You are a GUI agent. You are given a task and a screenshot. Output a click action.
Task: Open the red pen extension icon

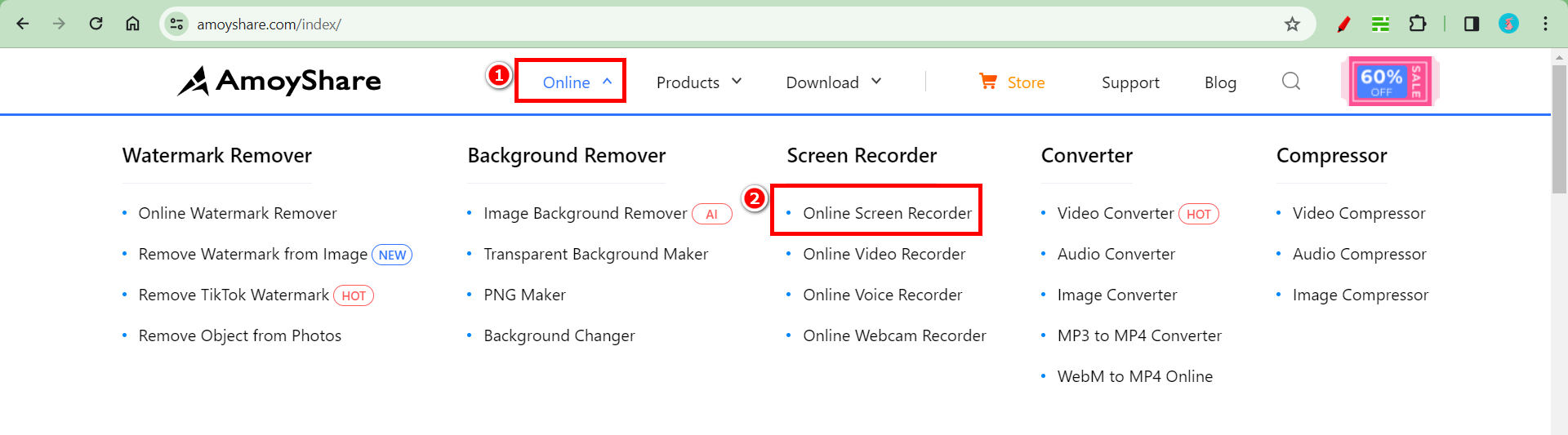[1343, 24]
